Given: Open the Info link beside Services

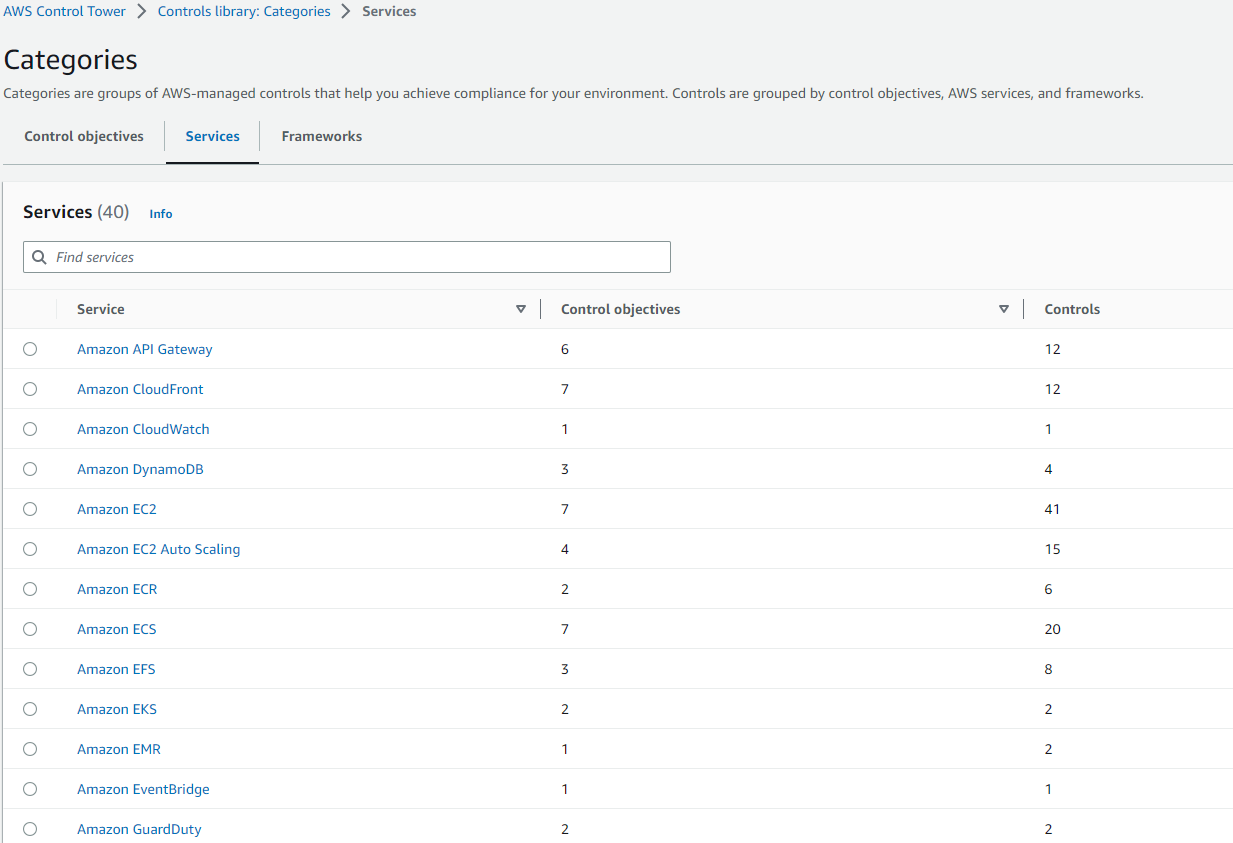Looking at the screenshot, I should 161,214.
